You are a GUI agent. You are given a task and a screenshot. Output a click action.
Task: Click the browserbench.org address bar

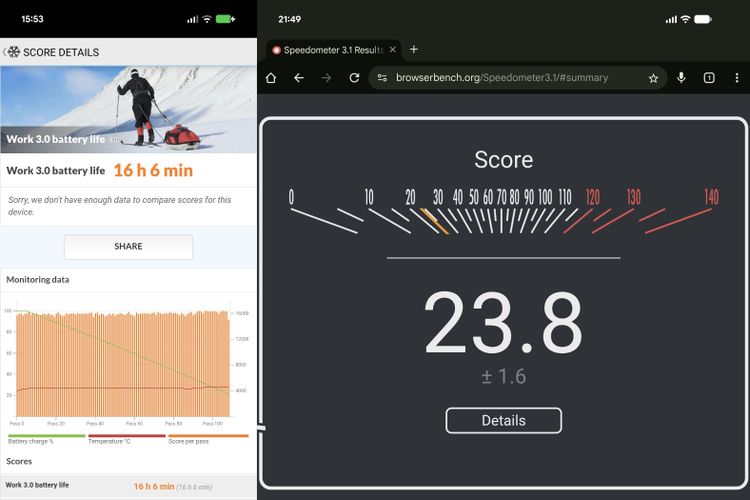[x=510, y=78]
